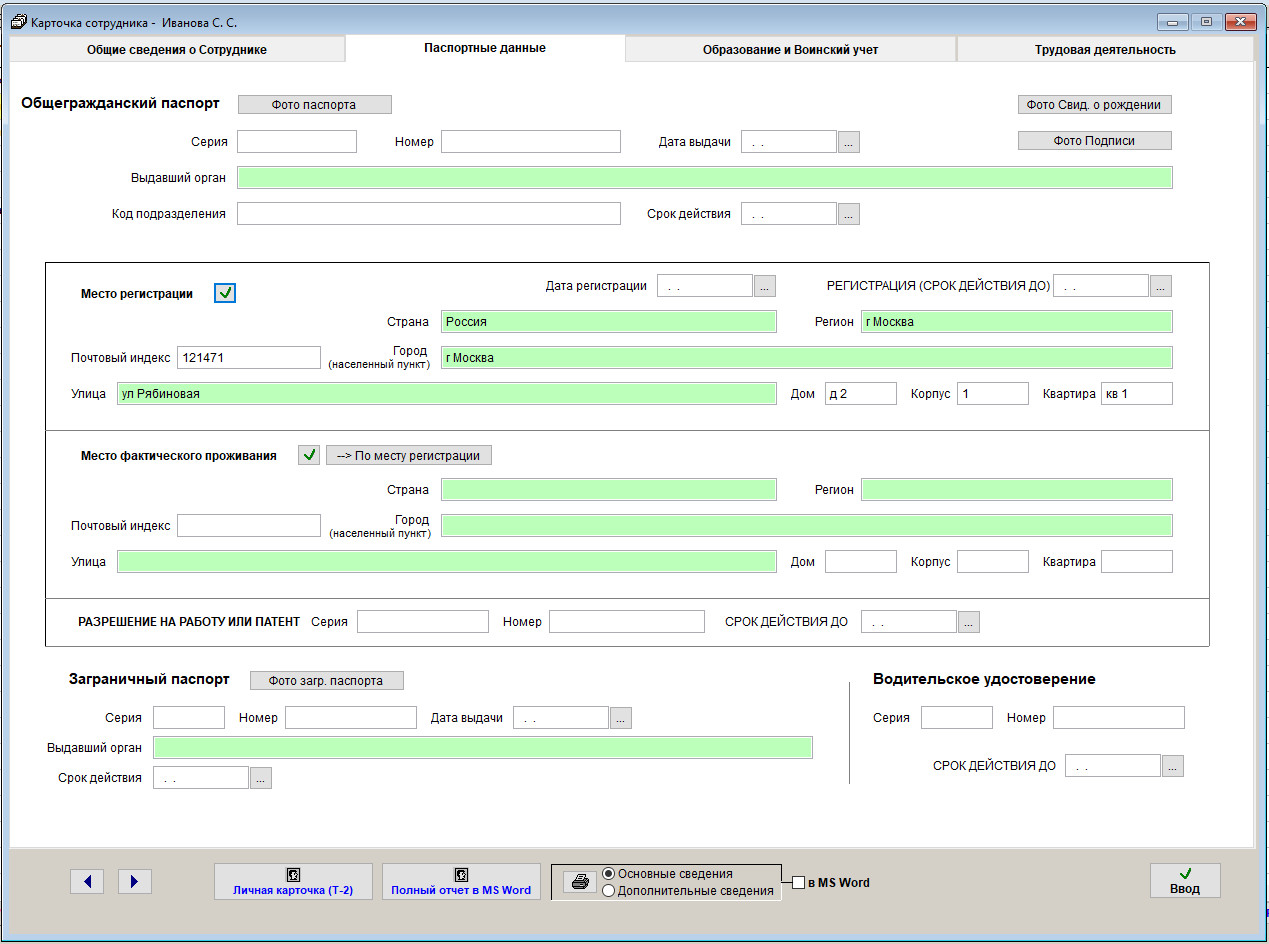Select Основные сведения radio option
The height and width of the screenshot is (944, 1269).
pyautogui.click(x=609, y=874)
